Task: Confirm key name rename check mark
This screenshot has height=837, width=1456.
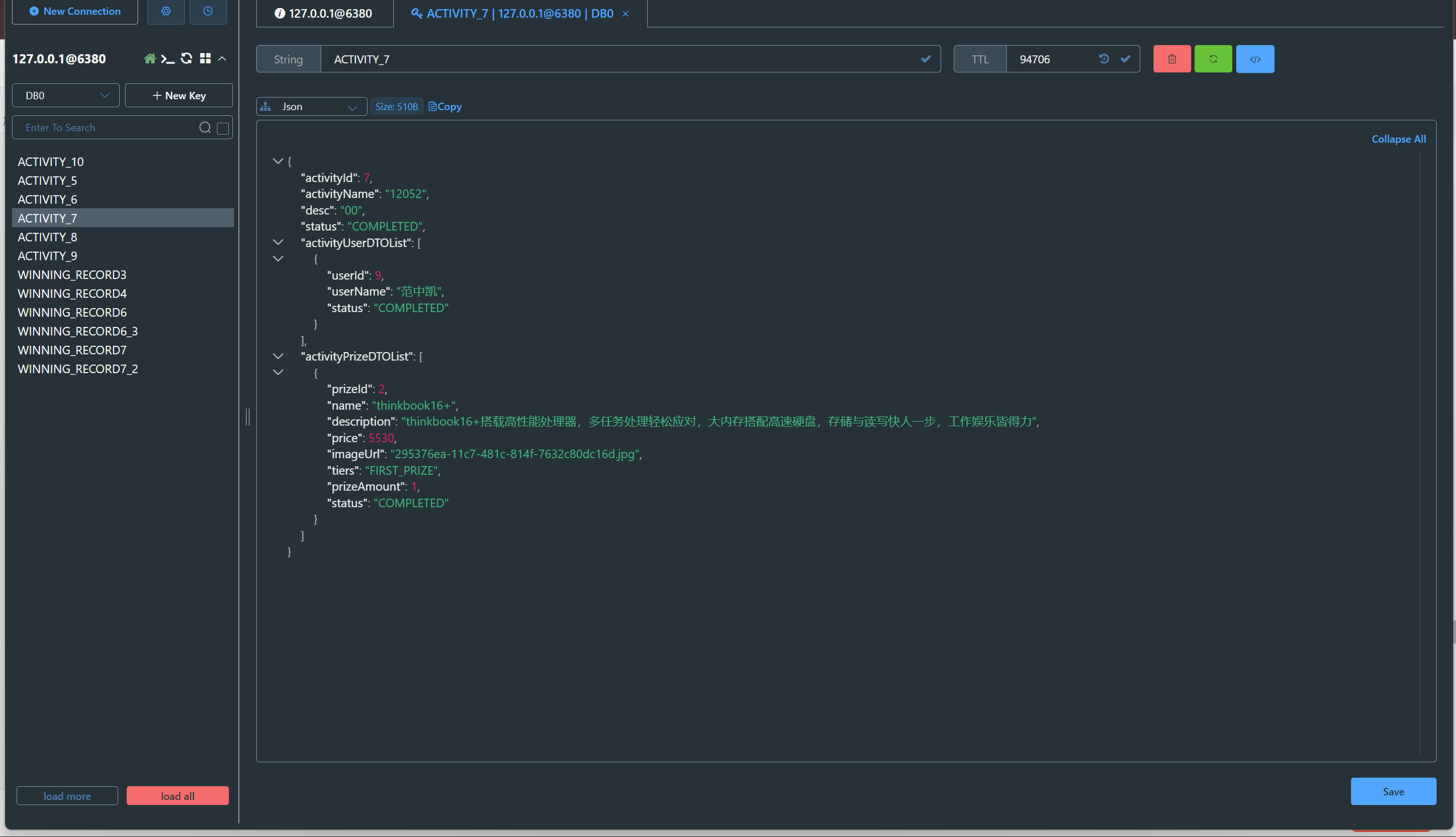Action: pyautogui.click(x=925, y=59)
